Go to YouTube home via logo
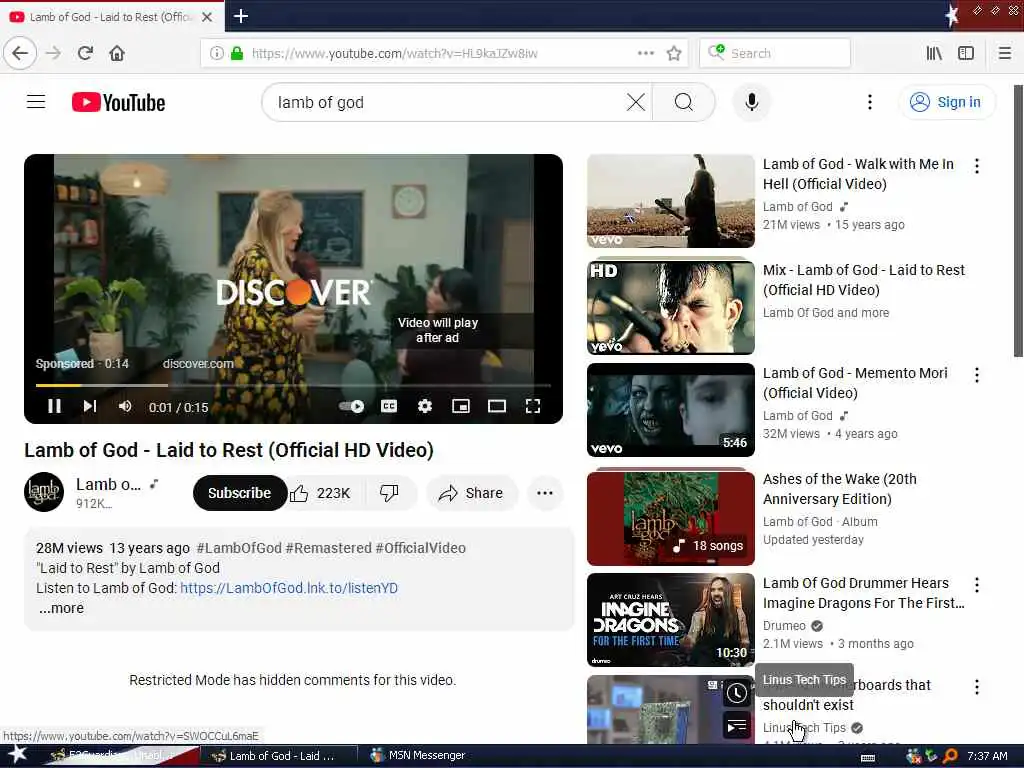This screenshot has width=1024, height=768. point(118,103)
